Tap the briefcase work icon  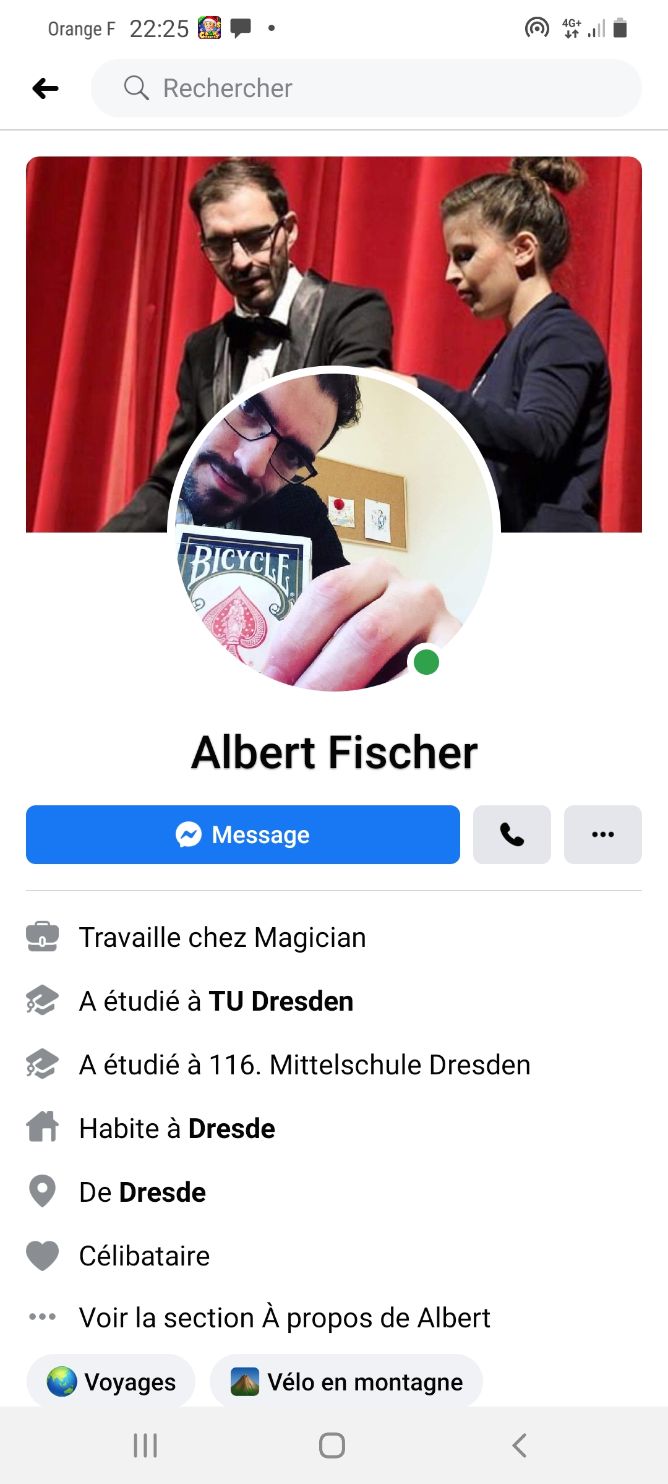coord(42,937)
